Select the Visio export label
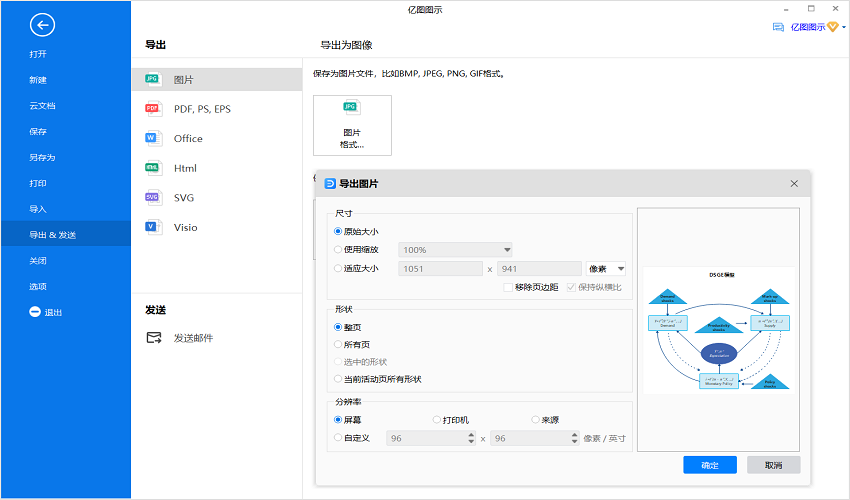 pos(185,227)
